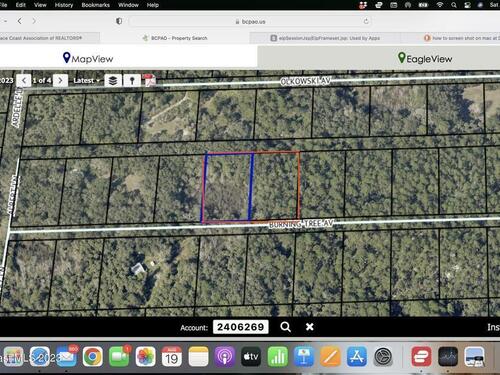
Task: Click the bcpao.us address bar
Action: 250,21
